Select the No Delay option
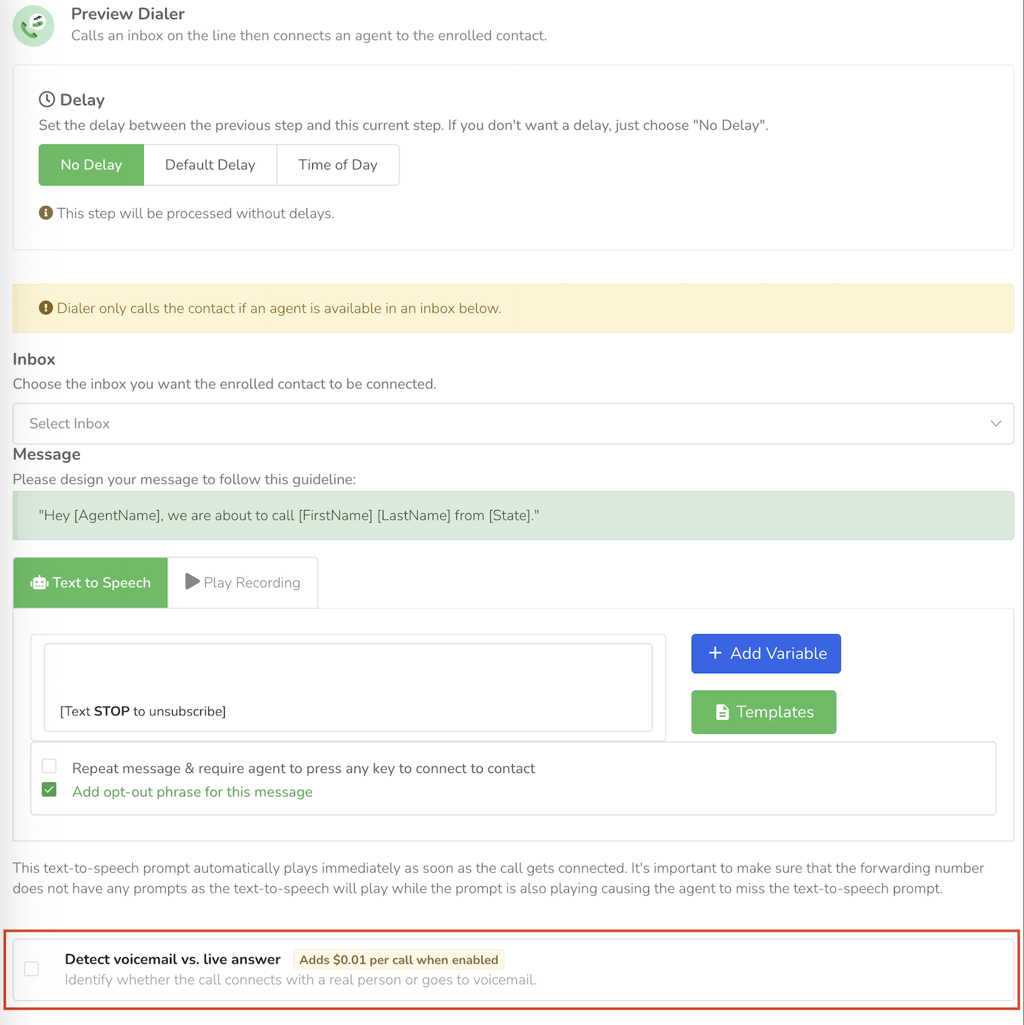 coord(91,165)
